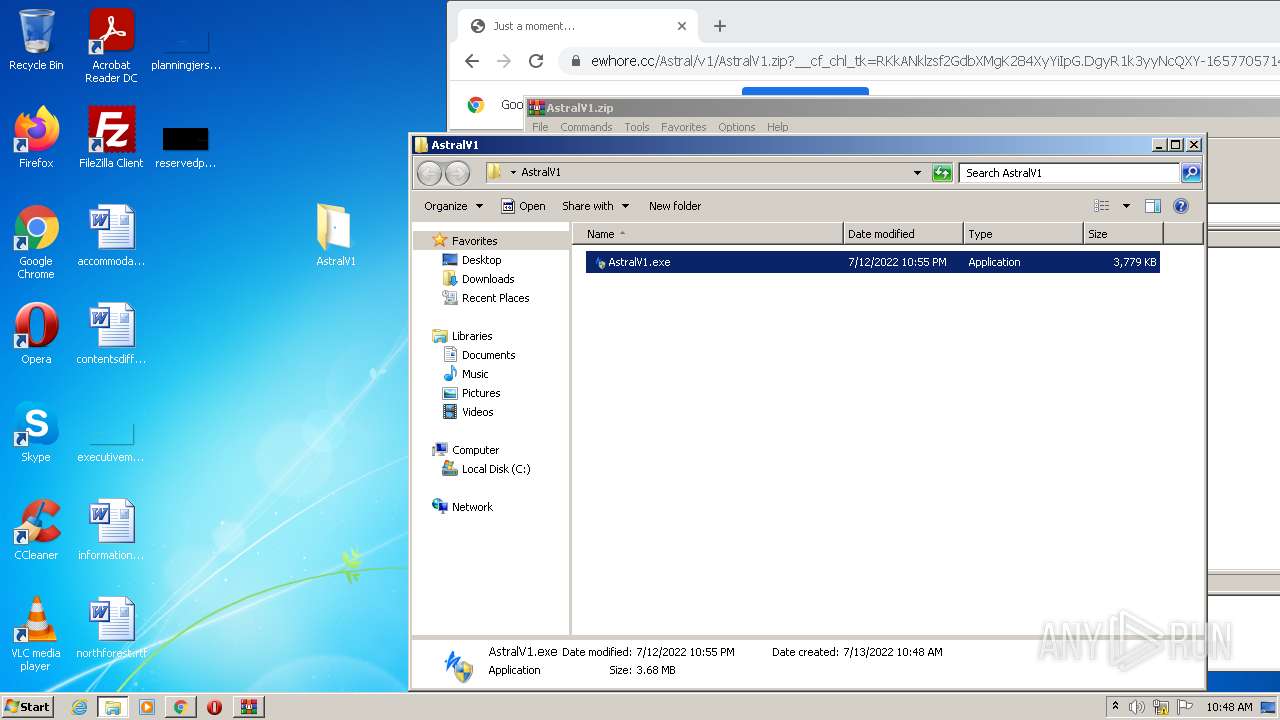This screenshot has height=720, width=1280.
Task: Toggle the Explorer preview pane button
Action: [x=1152, y=206]
